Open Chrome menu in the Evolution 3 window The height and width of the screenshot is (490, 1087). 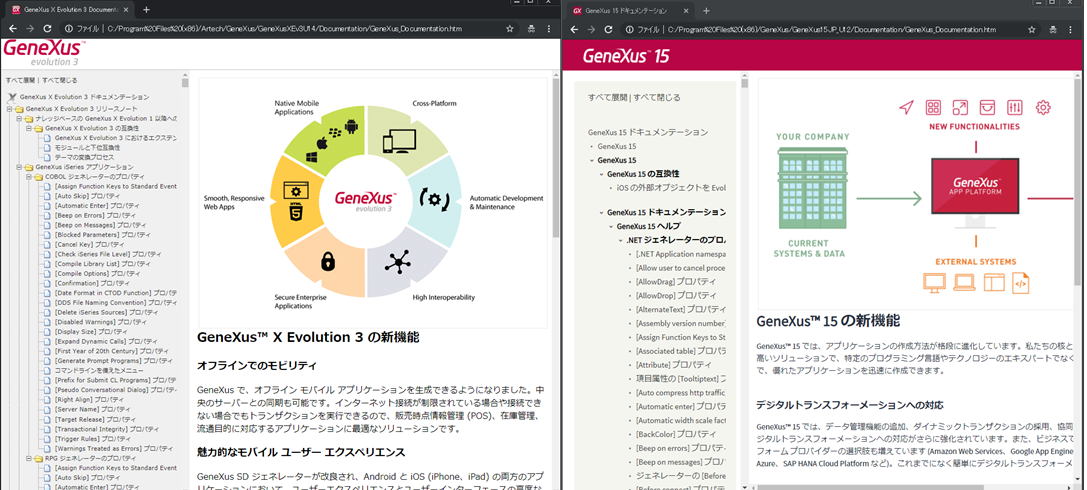pyautogui.click(x=549, y=29)
